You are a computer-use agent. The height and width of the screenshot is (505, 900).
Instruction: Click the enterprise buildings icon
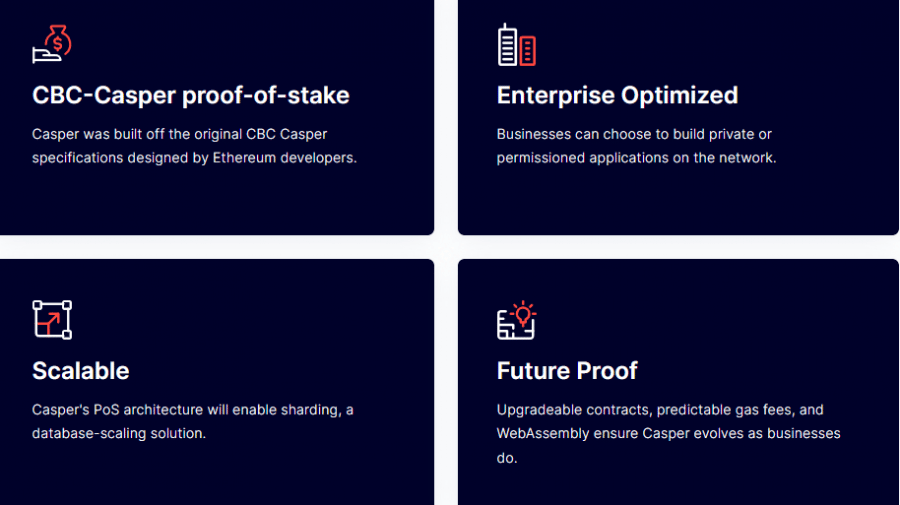click(x=517, y=45)
